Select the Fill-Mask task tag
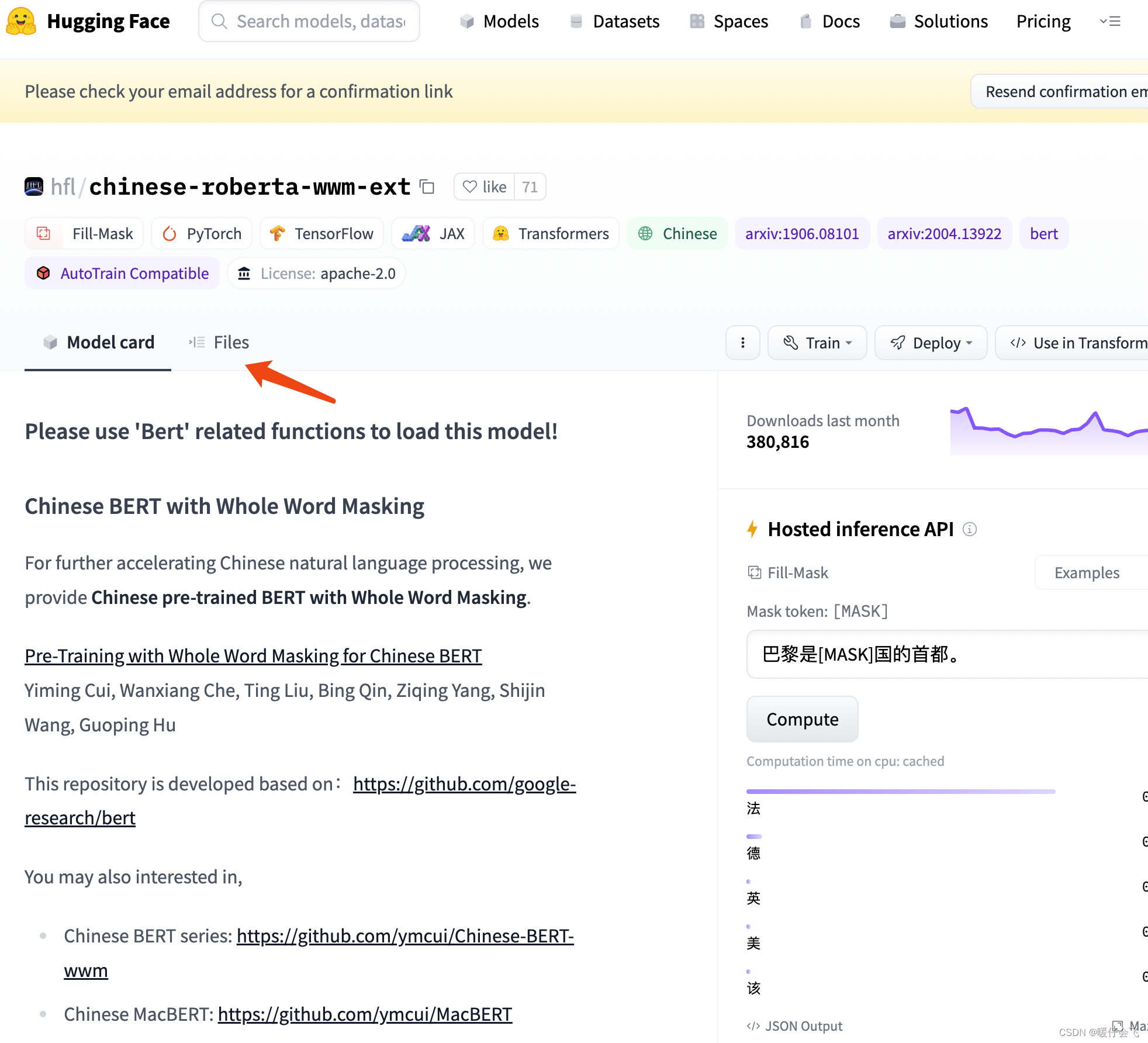This screenshot has height=1043, width=1148. click(85, 234)
